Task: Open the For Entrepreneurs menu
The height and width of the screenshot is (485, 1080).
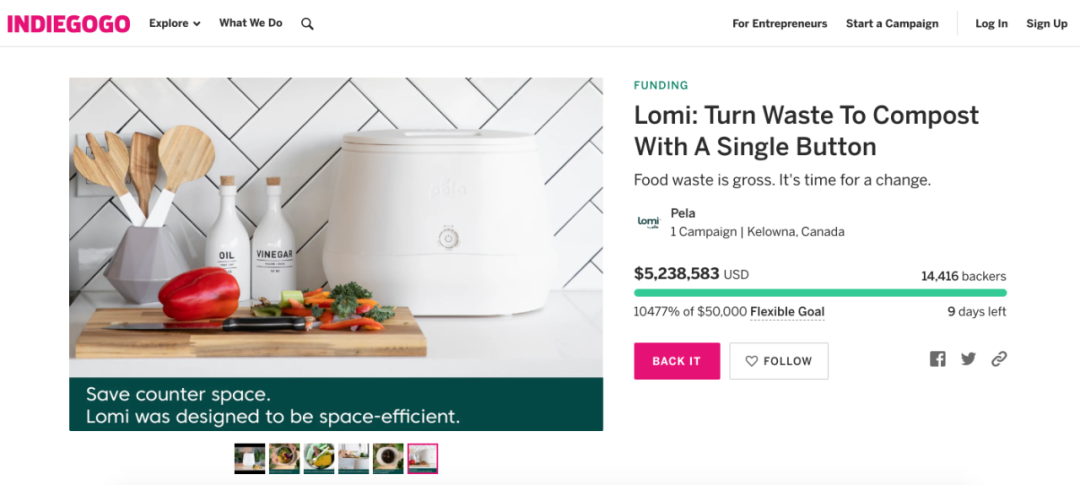Action: (779, 24)
